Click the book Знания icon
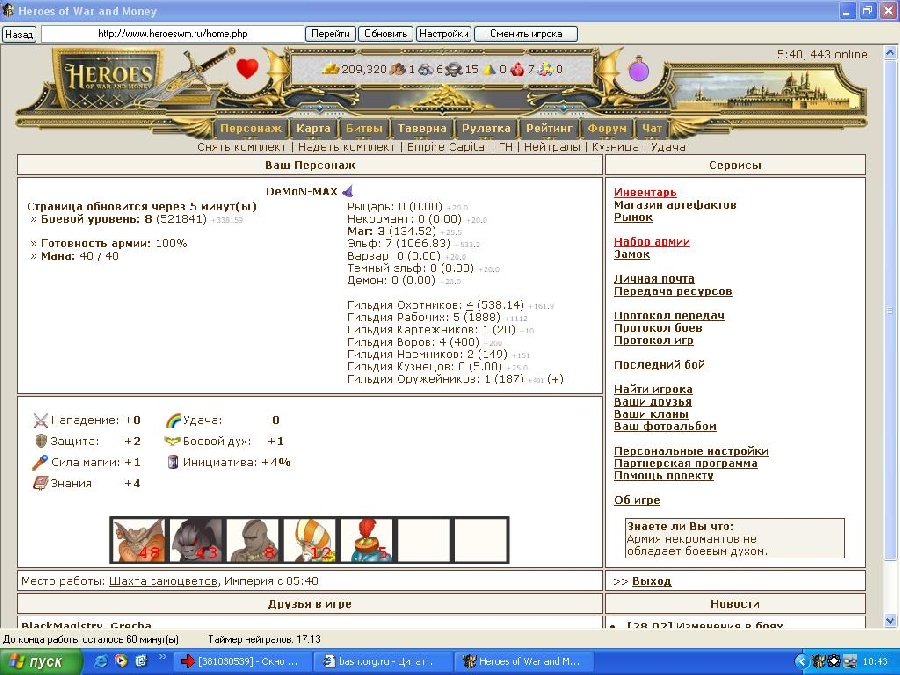 [x=40, y=483]
